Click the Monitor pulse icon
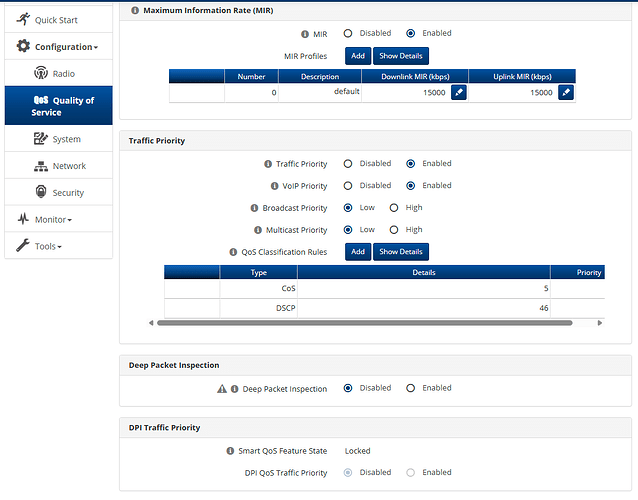638x500 pixels. click(23, 219)
